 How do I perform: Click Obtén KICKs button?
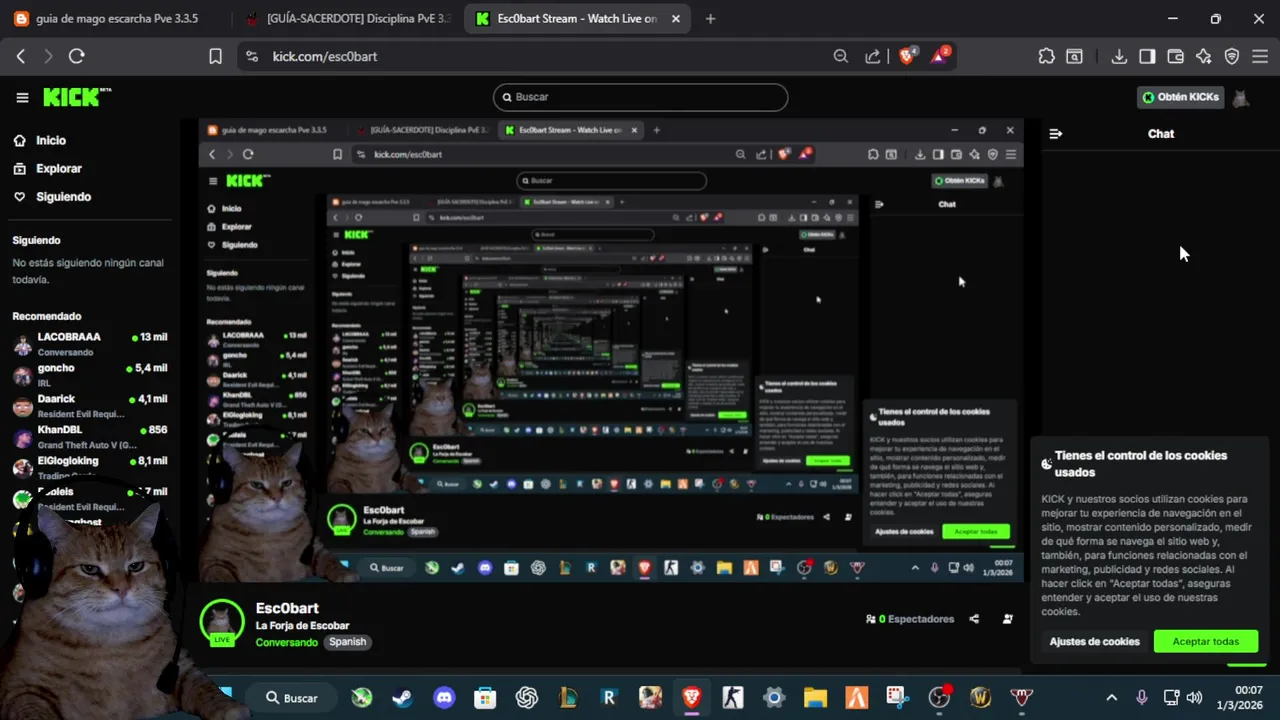pos(1181,97)
